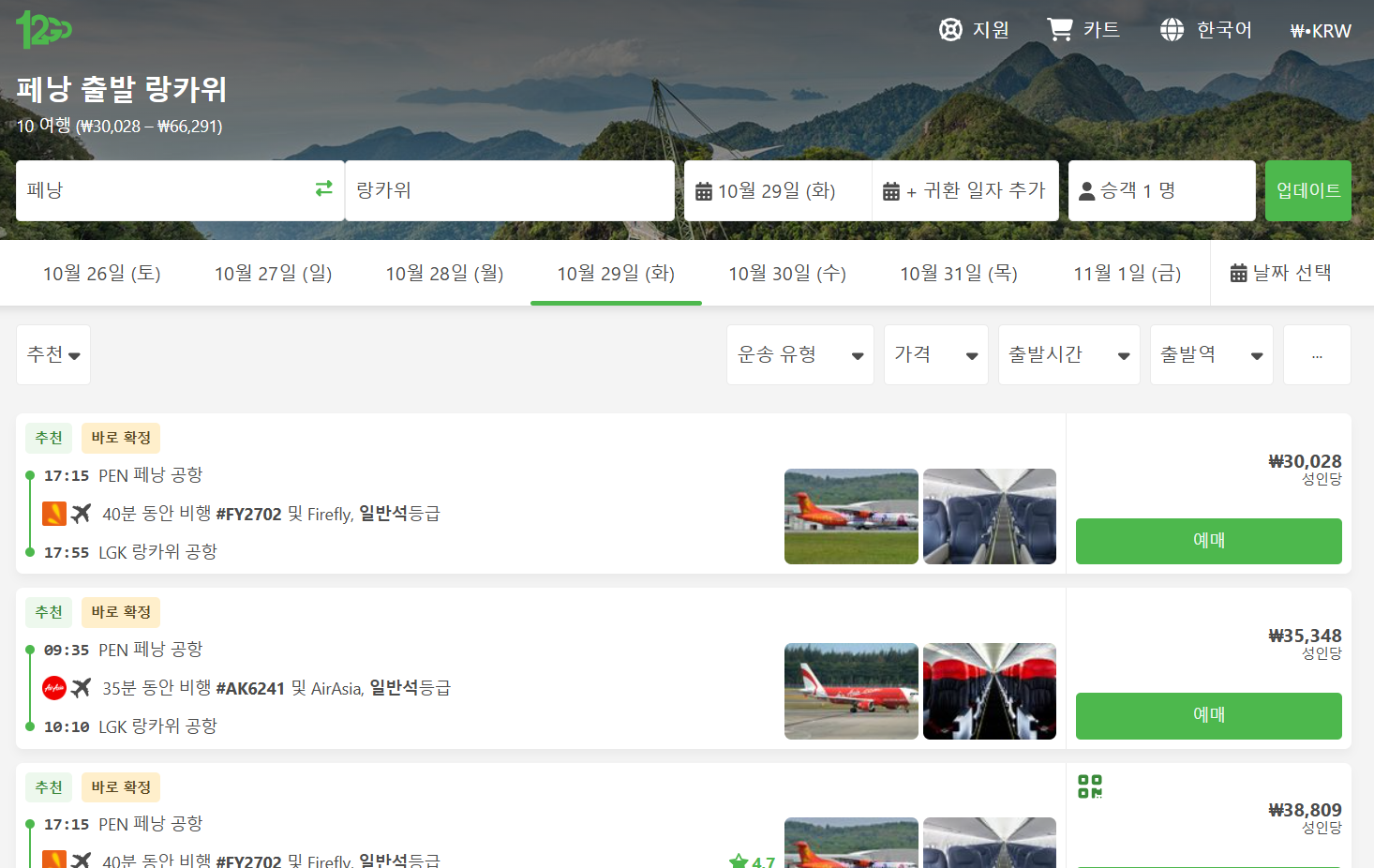Click 예매 for ₩35,348 AirAsia flight

pyautogui.click(x=1208, y=715)
